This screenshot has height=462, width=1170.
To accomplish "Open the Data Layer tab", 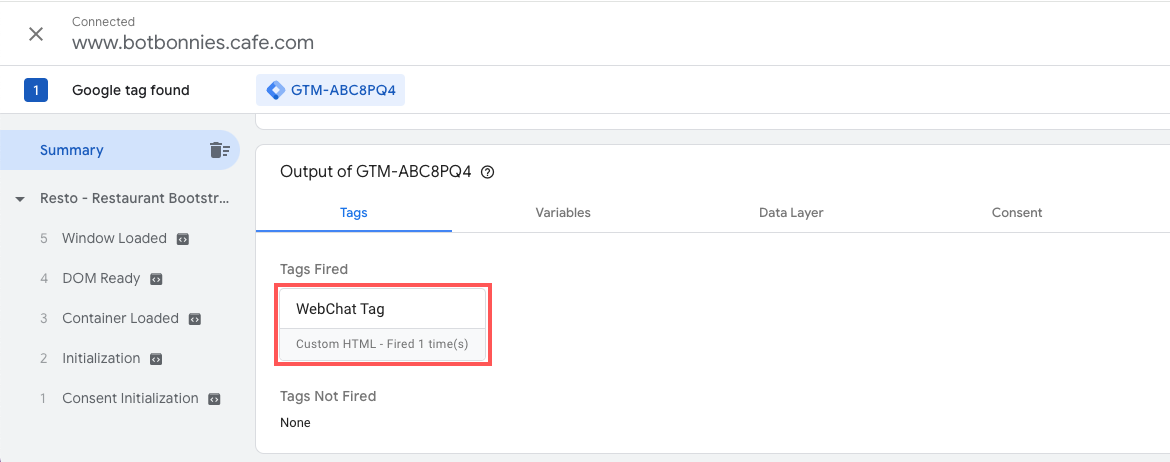I will (x=791, y=213).
